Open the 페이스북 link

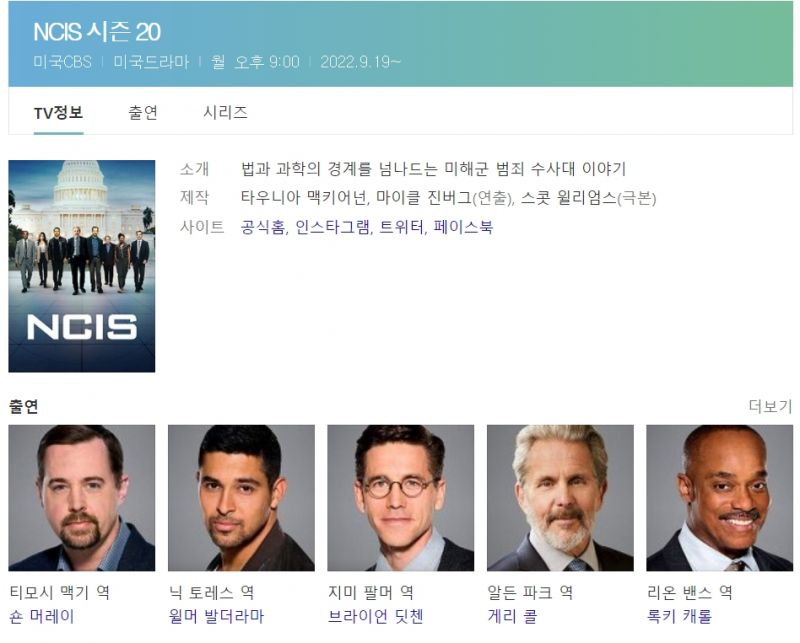coord(463,227)
